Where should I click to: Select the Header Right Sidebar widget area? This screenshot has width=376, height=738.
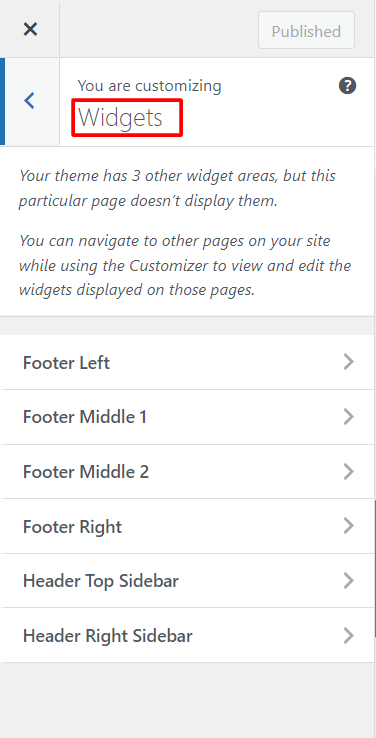point(187,635)
